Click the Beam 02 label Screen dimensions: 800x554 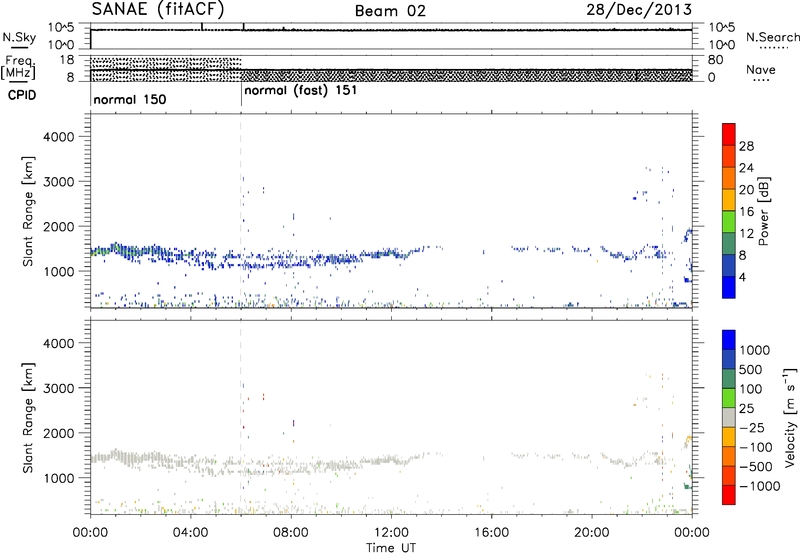click(390, 11)
